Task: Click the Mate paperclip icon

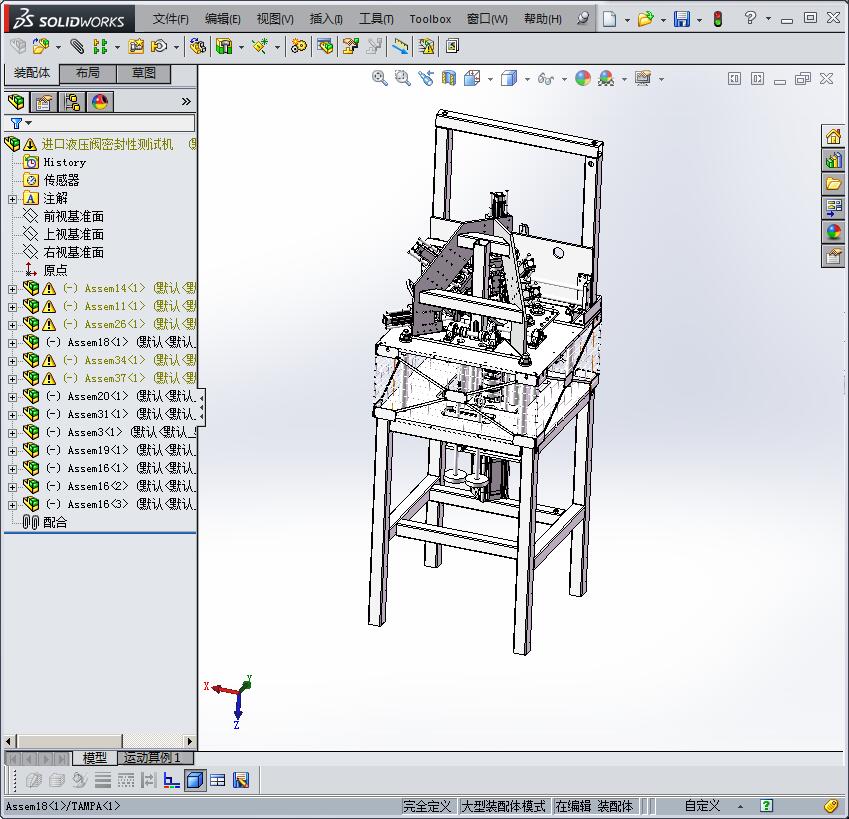Action: (77, 47)
